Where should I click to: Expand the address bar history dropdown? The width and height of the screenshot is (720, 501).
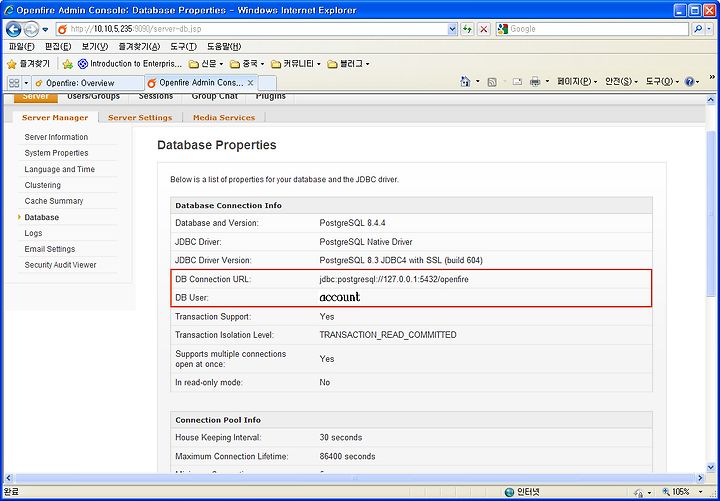(x=452, y=29)
